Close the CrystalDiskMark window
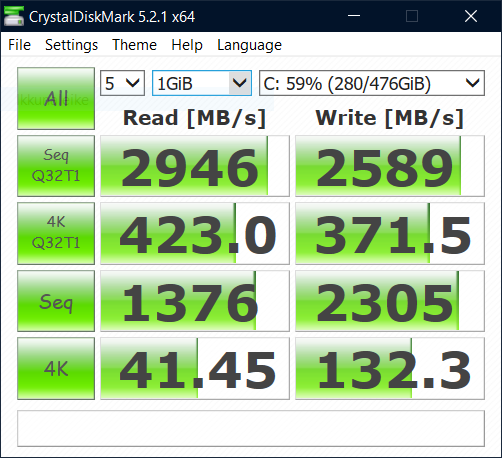The height and width of the screenshot is (458, 502). [x=471, y=16]
